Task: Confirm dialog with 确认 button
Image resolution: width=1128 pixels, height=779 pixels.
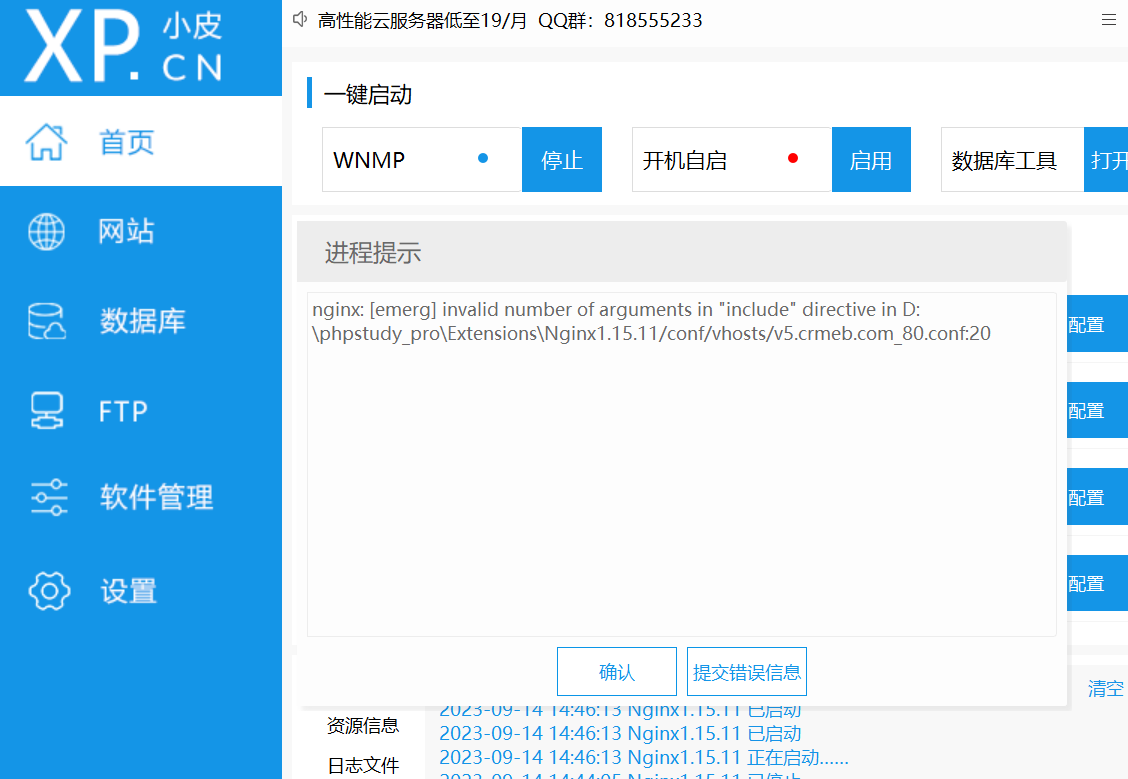Action: point(617,672)
